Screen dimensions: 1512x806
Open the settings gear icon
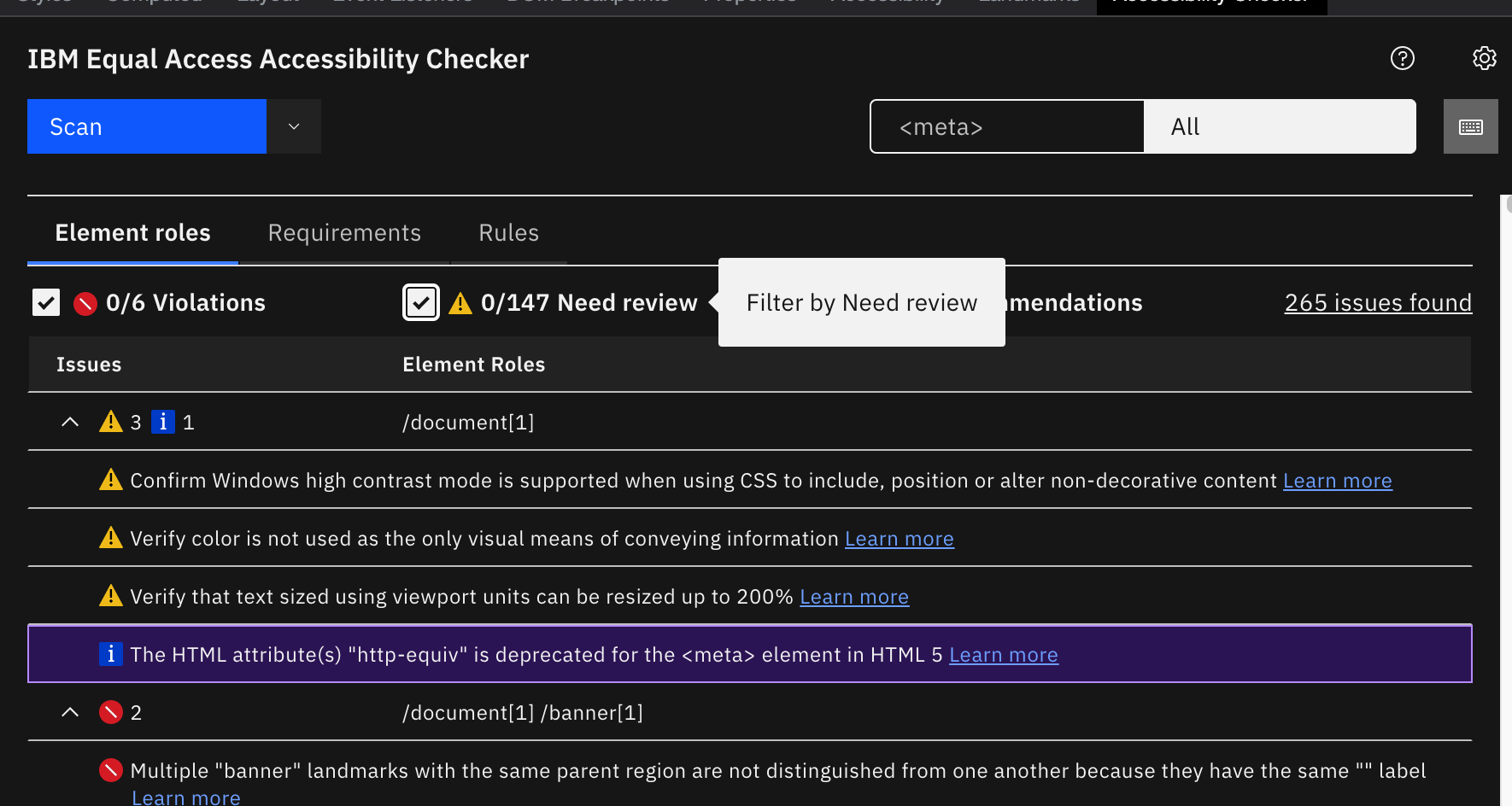pos(1484,58)
